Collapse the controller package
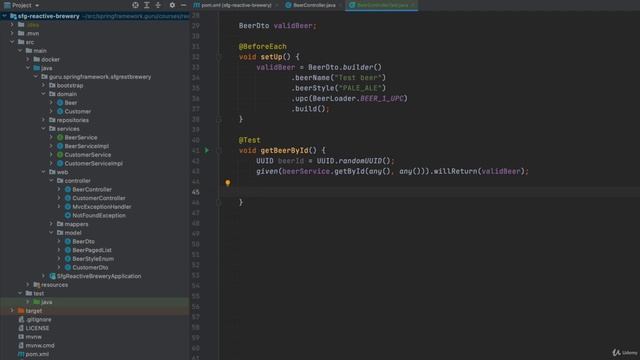 [51, 180]
